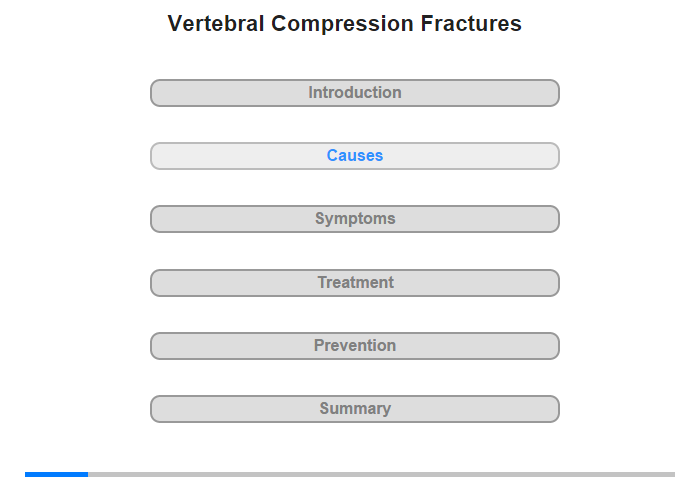Go to the Symptoms section
This screenshot has height=480, width=700.
click(354, 219)
